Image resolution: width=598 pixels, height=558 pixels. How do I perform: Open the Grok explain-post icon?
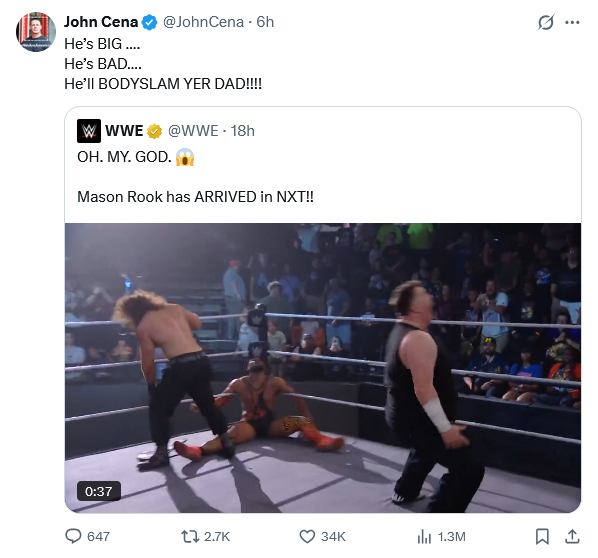point(546,22)
